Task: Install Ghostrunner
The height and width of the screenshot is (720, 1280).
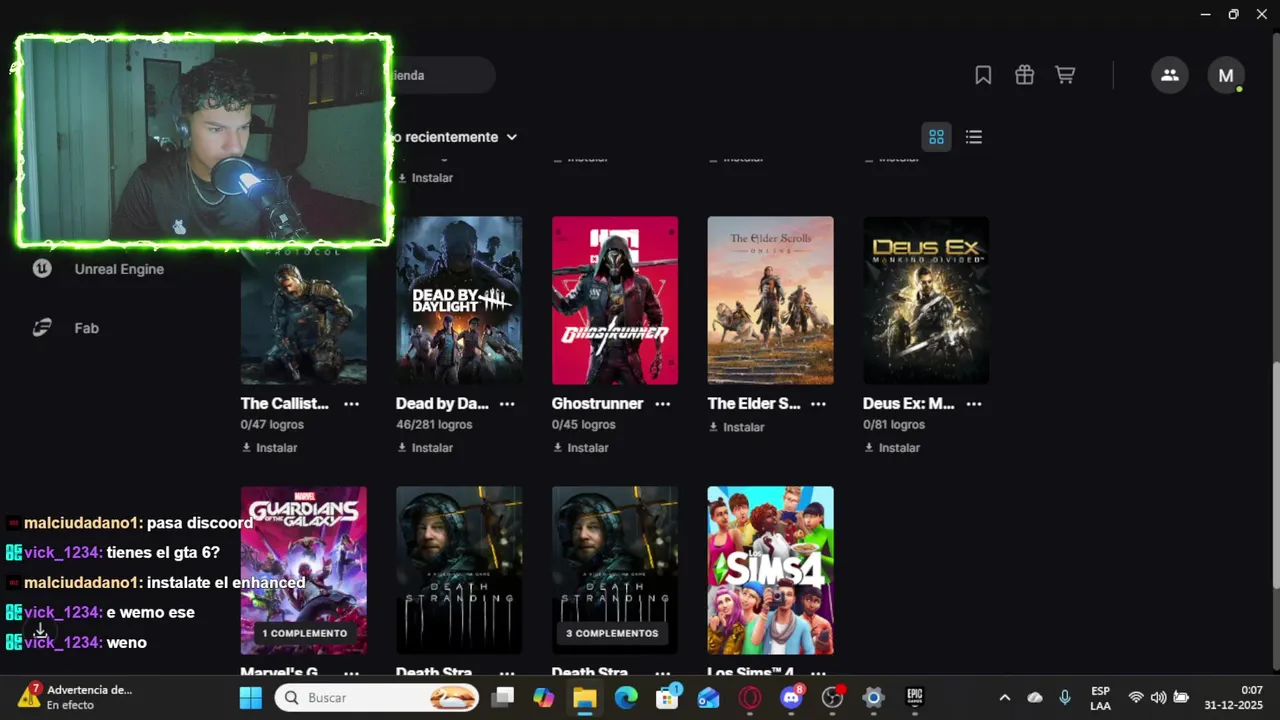Action: tap(581, 448)
